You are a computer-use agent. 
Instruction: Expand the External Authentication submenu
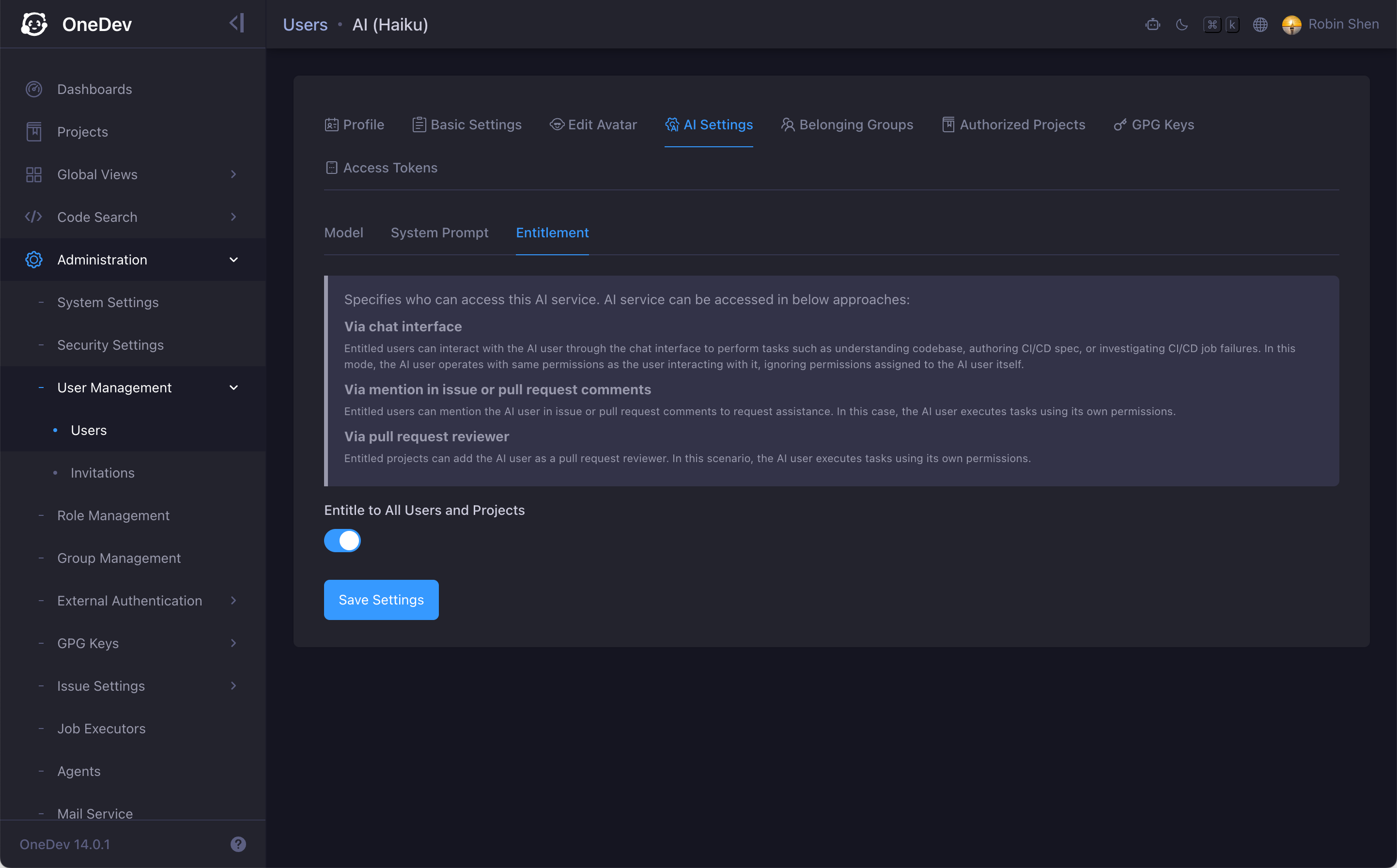[233, 601]
